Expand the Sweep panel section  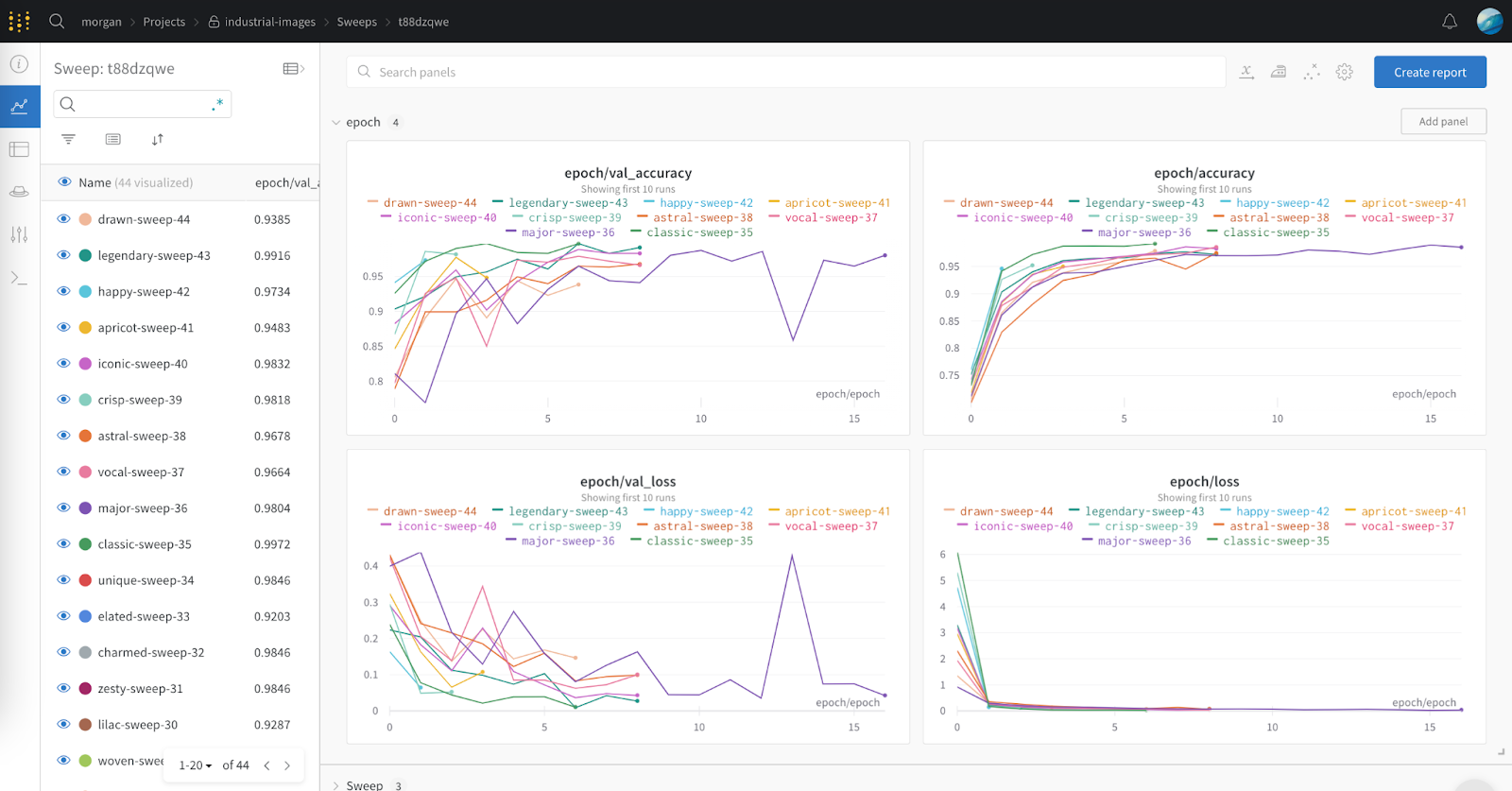[335, 785]
